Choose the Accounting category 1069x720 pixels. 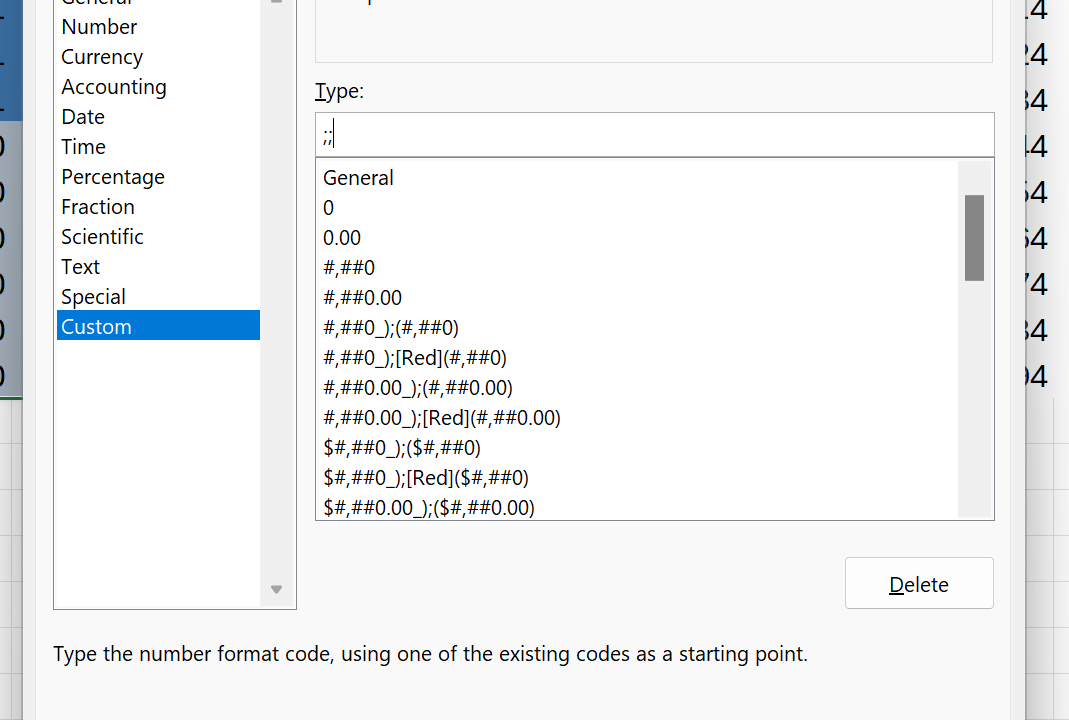pyautogui.click(x=114, y=87)
